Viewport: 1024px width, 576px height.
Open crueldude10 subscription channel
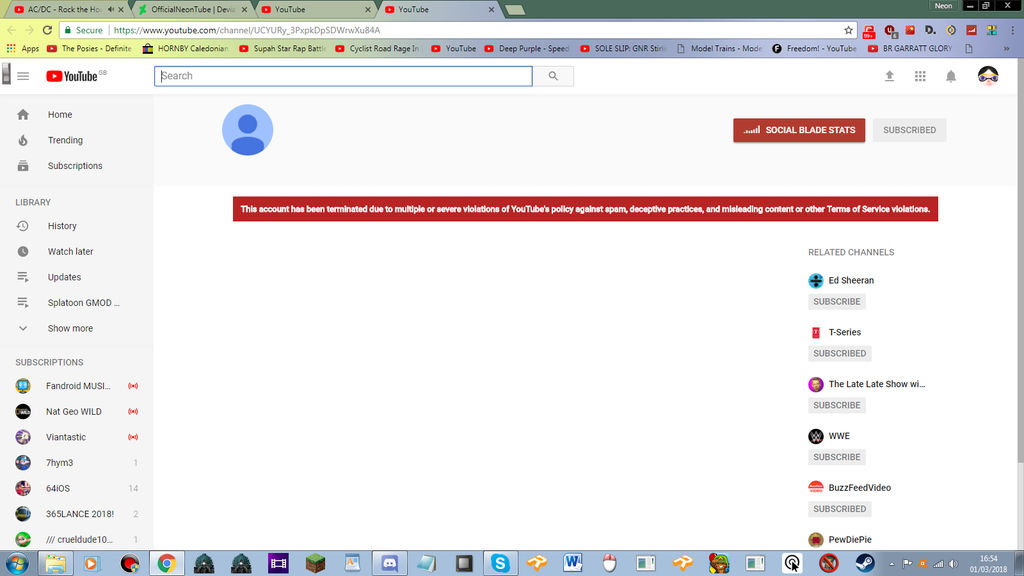click(76, 539)
